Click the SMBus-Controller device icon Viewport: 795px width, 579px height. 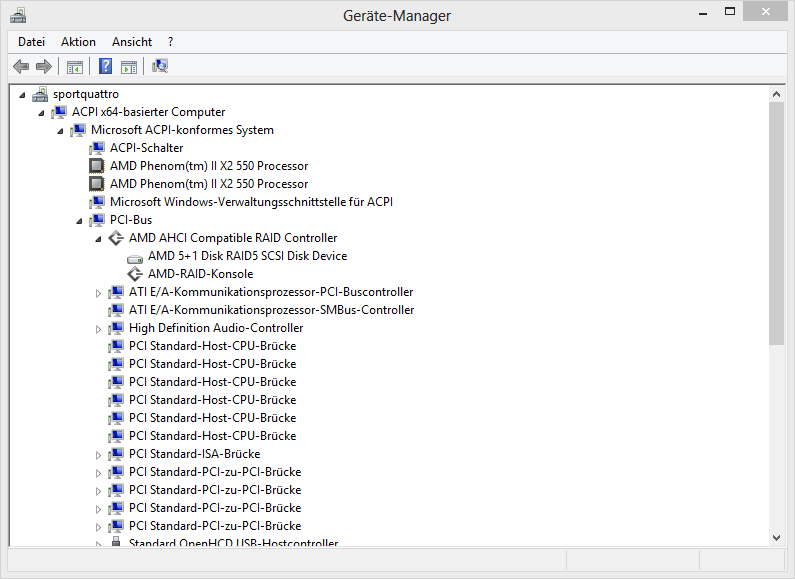point(116,309)
